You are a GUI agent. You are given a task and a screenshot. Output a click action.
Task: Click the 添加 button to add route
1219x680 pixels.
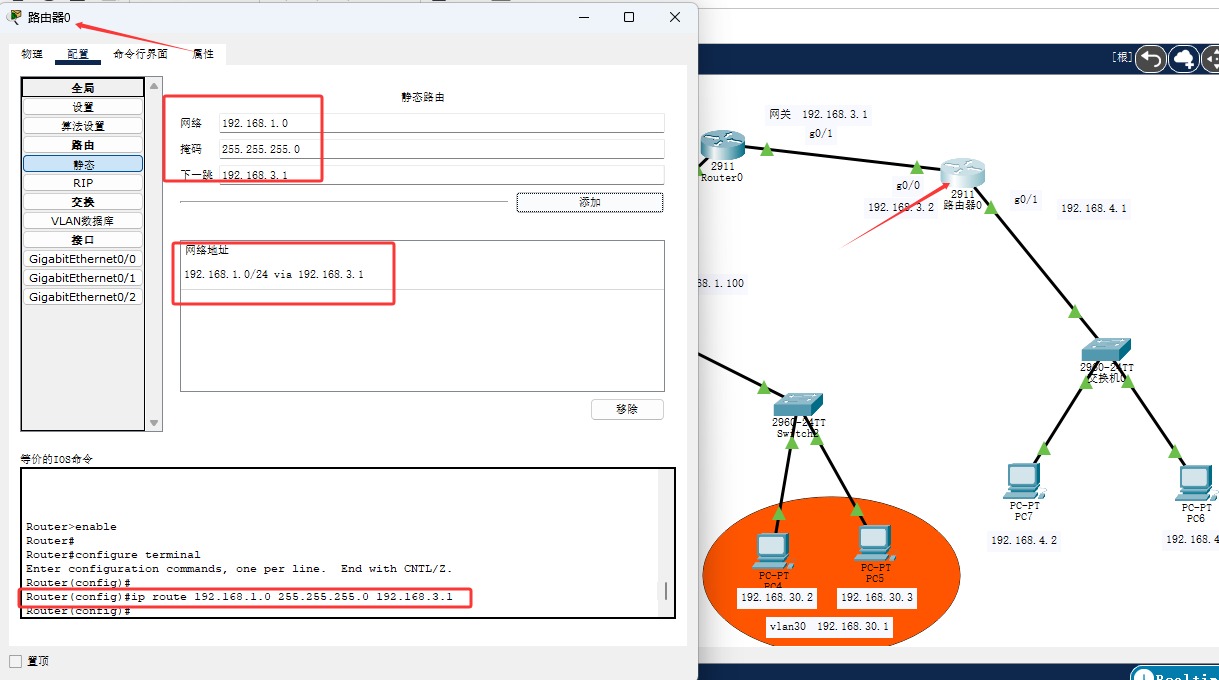pos(589,202)
